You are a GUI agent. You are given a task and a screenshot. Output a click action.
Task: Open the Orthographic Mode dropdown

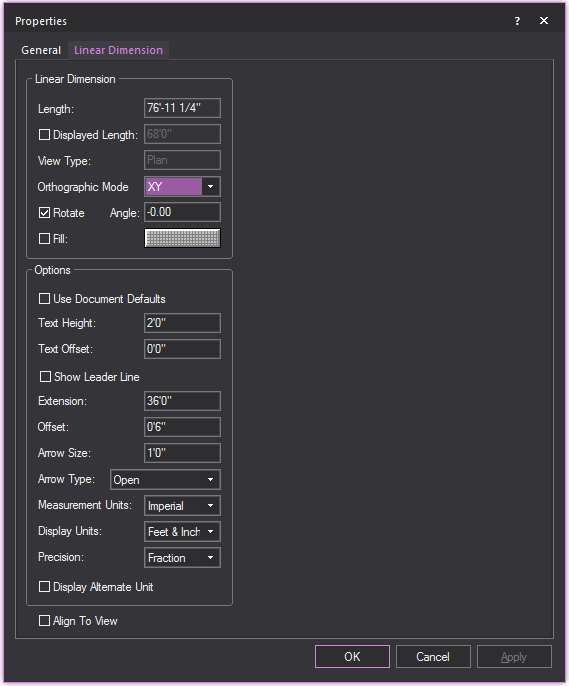(182, 187)
